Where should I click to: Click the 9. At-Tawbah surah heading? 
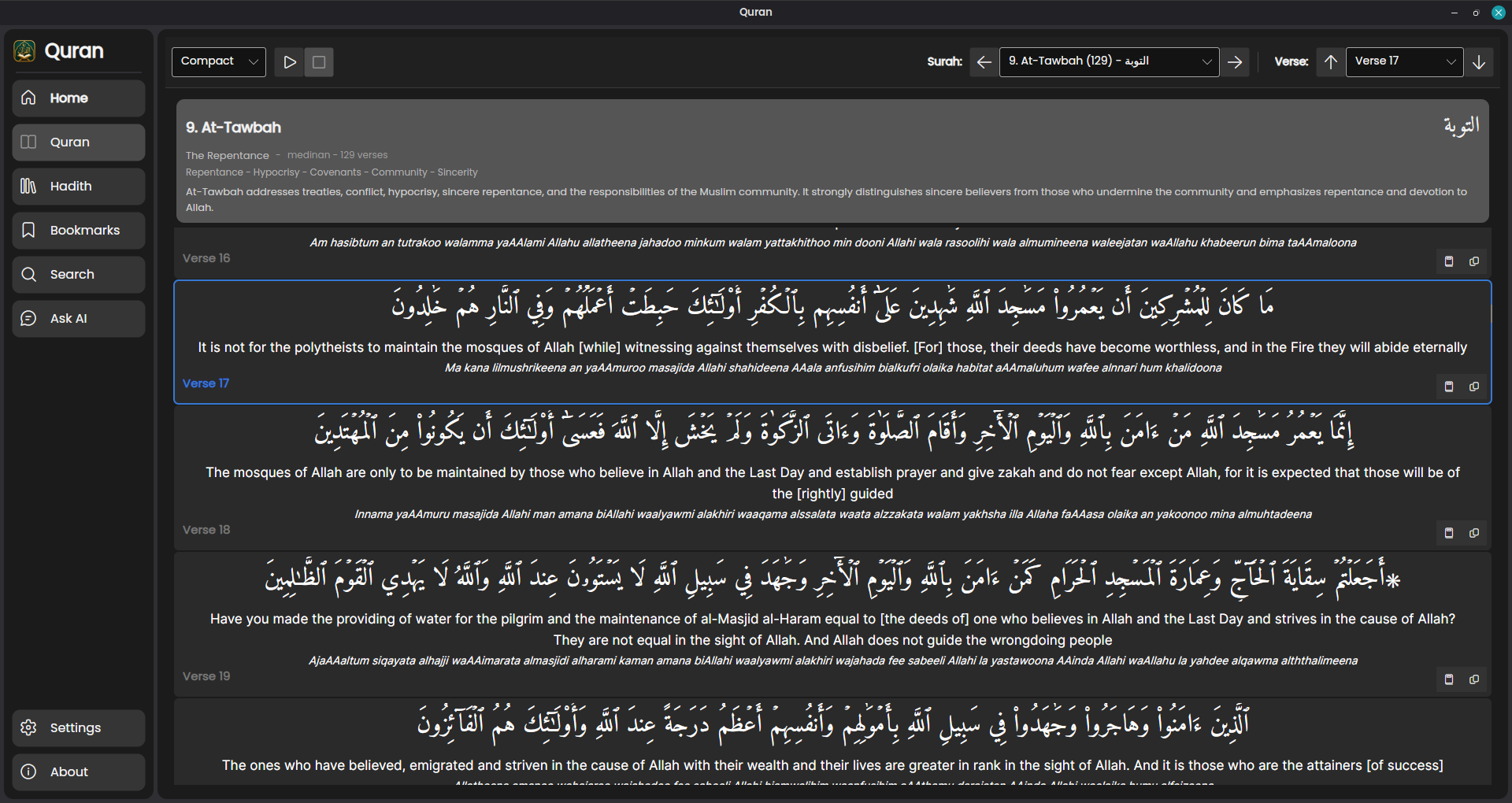click(233, 128)
